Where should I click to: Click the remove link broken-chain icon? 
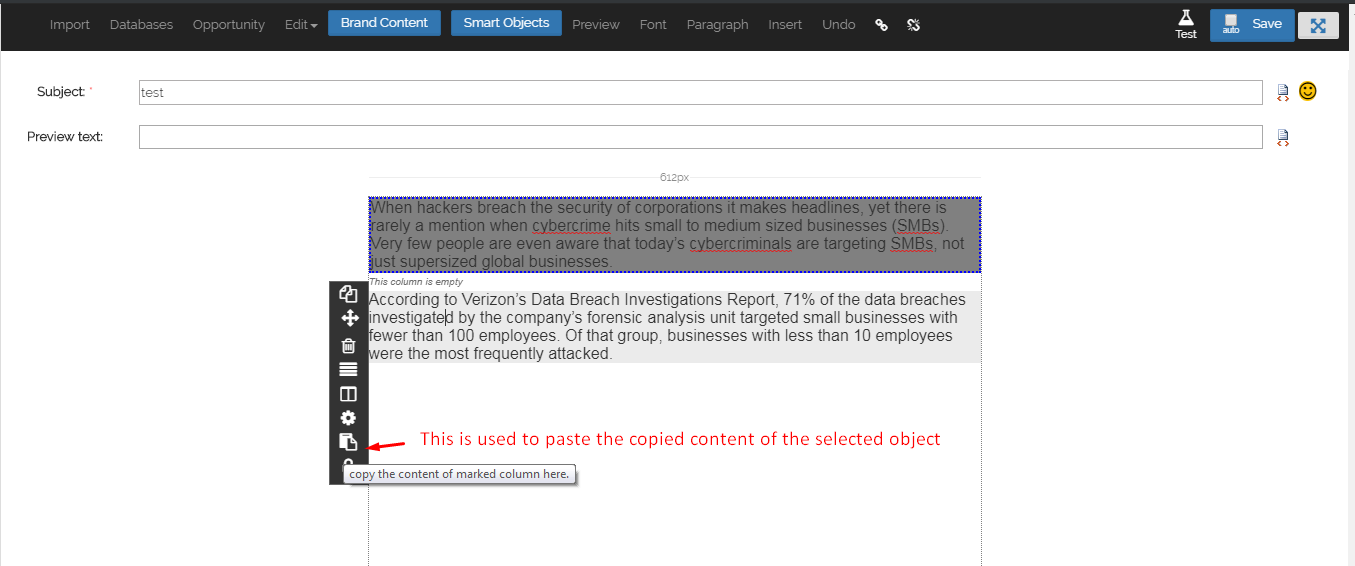click(913, 25)
